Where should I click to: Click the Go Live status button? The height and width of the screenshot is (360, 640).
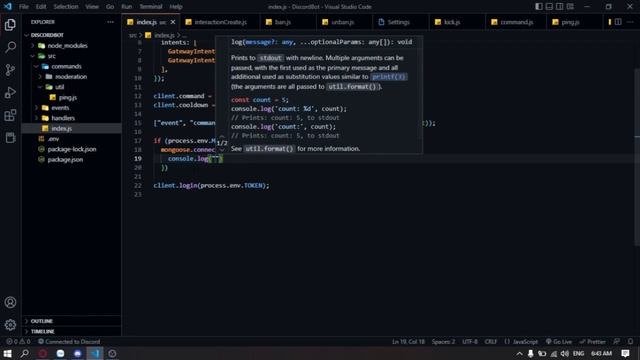(x=559, y=342)
